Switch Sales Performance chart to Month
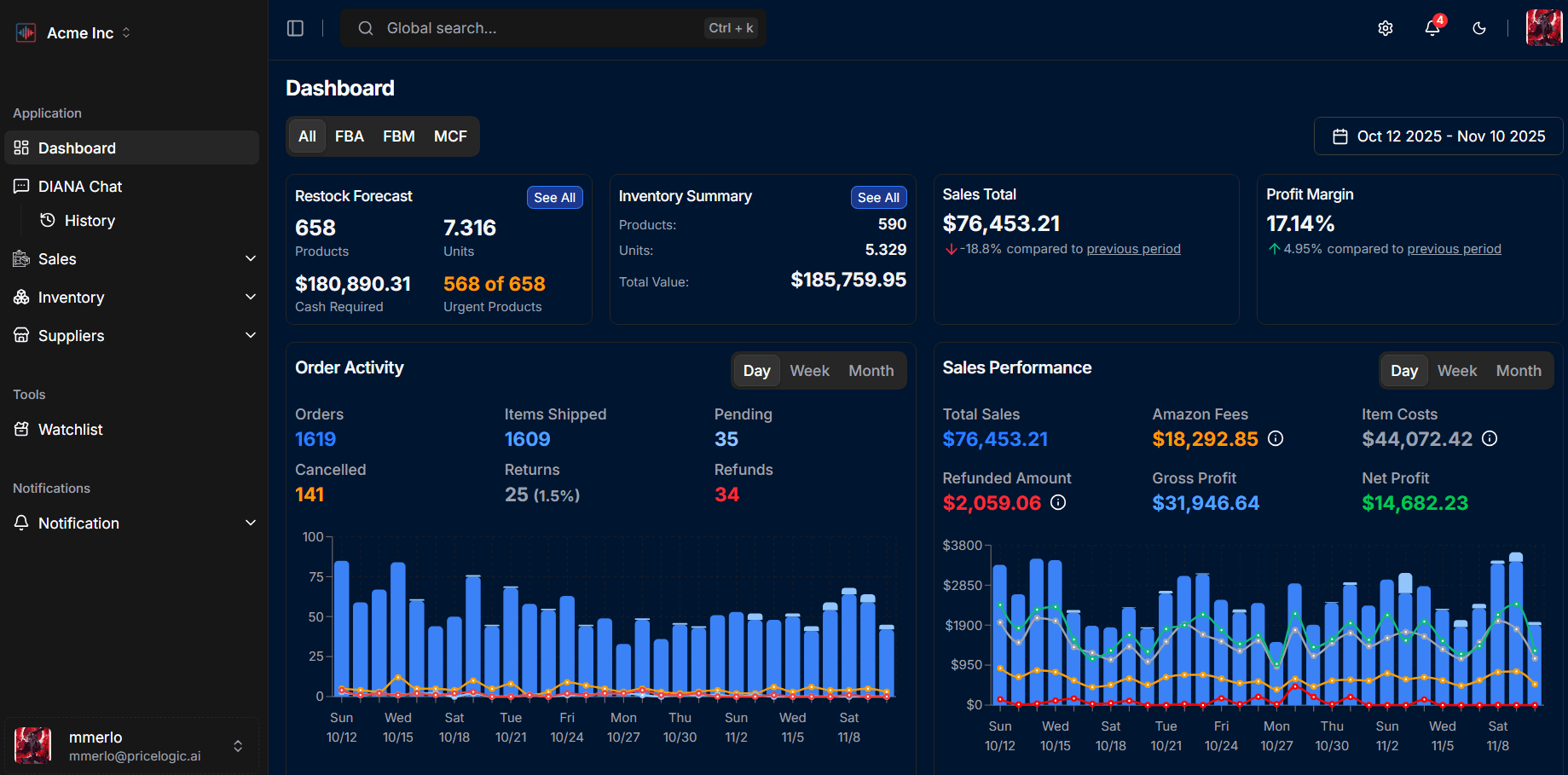The height and width of the screenshot is (775, 1568). [1519, 371]
